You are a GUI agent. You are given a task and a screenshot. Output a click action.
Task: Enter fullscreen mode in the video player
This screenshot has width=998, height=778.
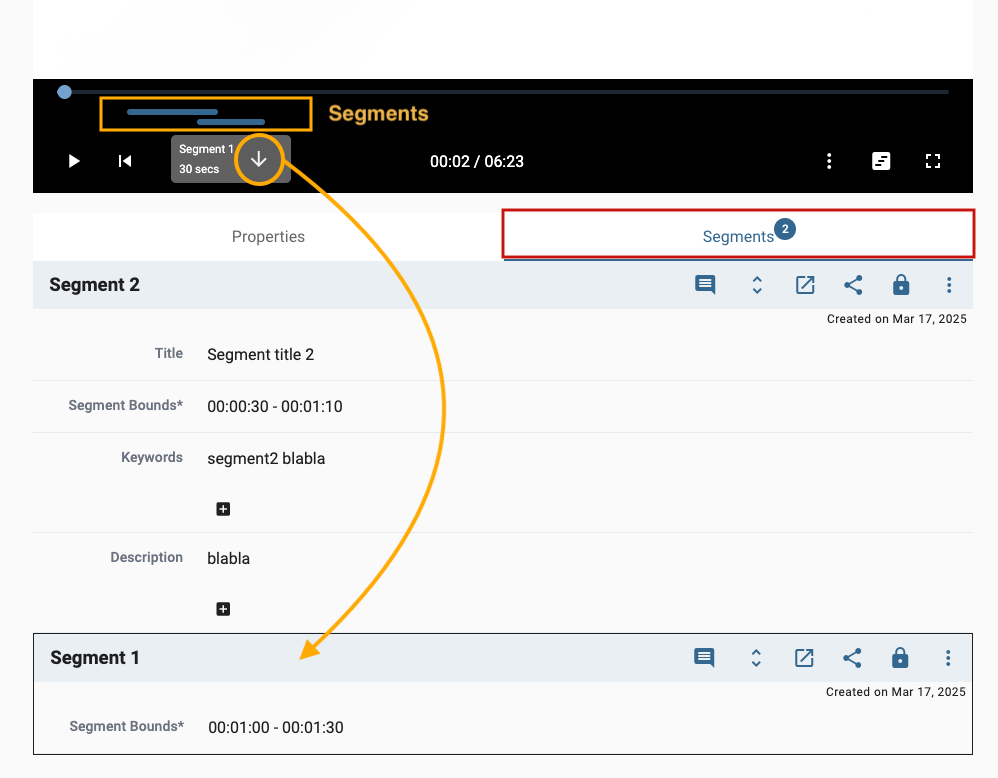point(933,161)
